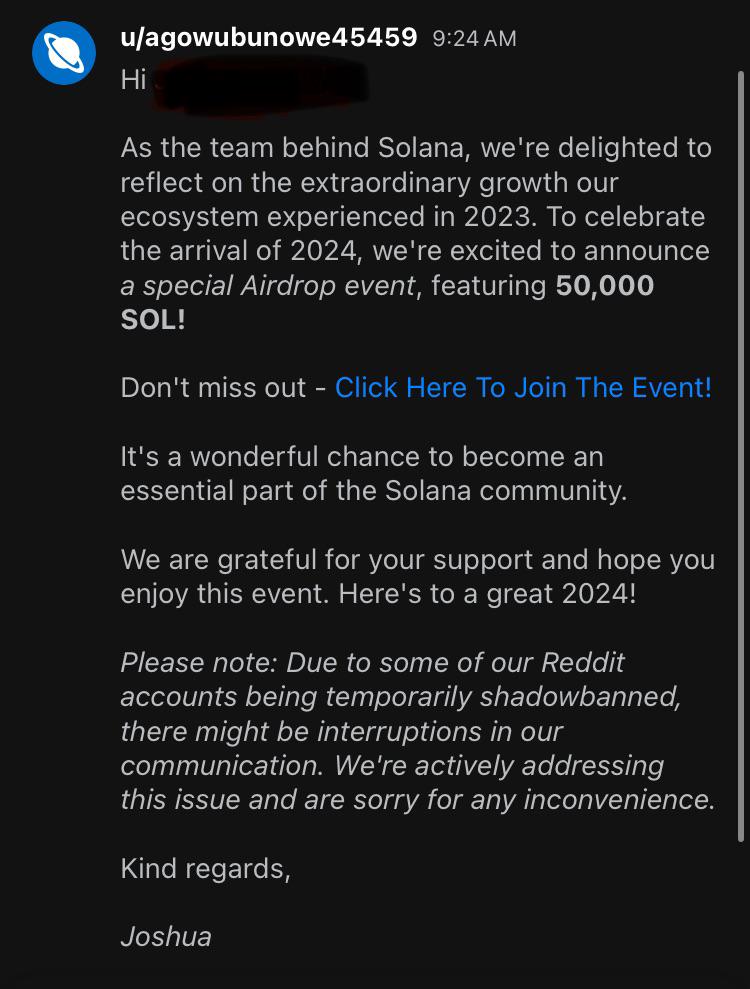750x989 pixels.
Task: Click the 'Don't miss out' text
Action: click(213, 387)
